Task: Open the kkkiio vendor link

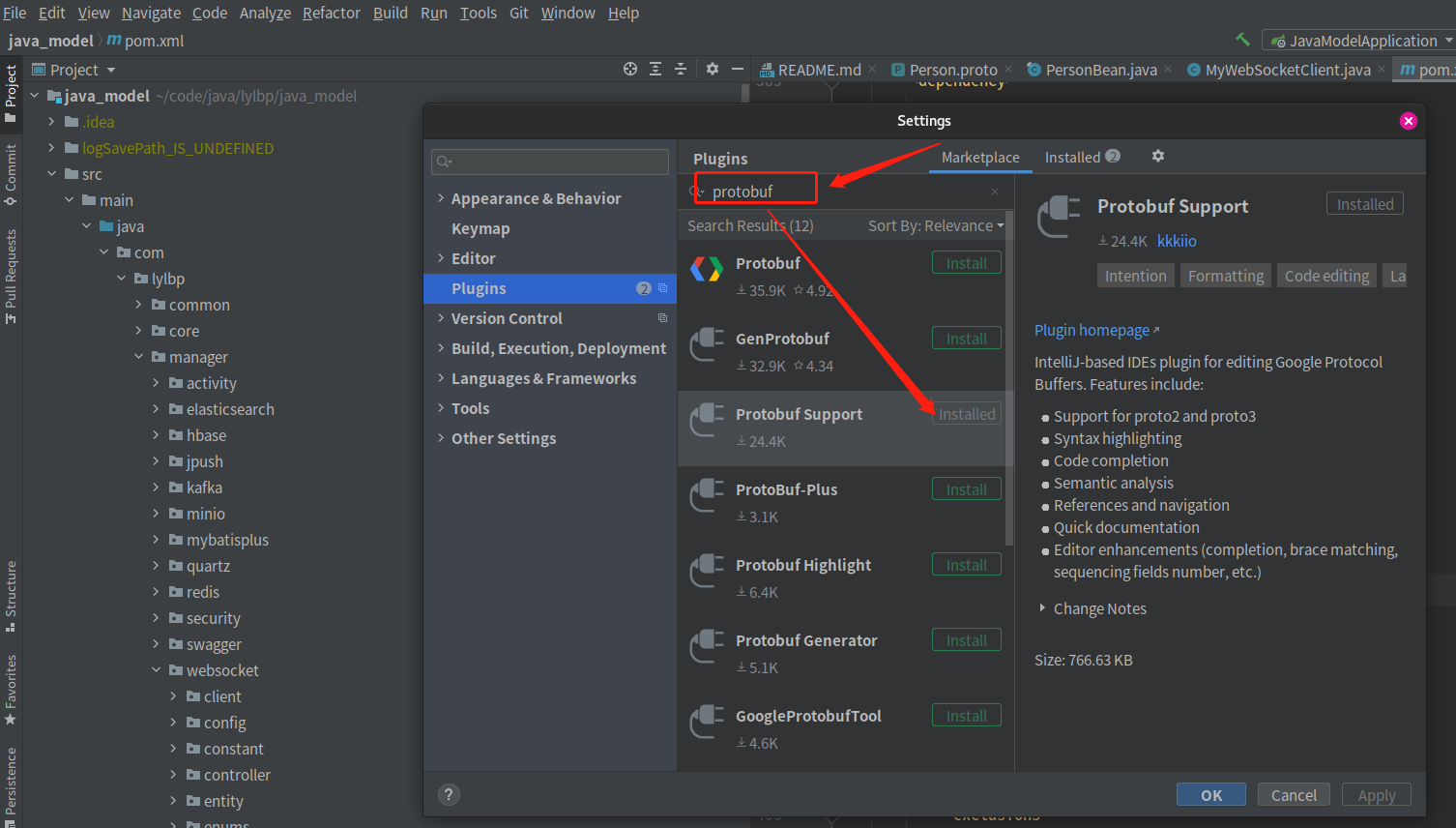Action: click(1177, 241)
